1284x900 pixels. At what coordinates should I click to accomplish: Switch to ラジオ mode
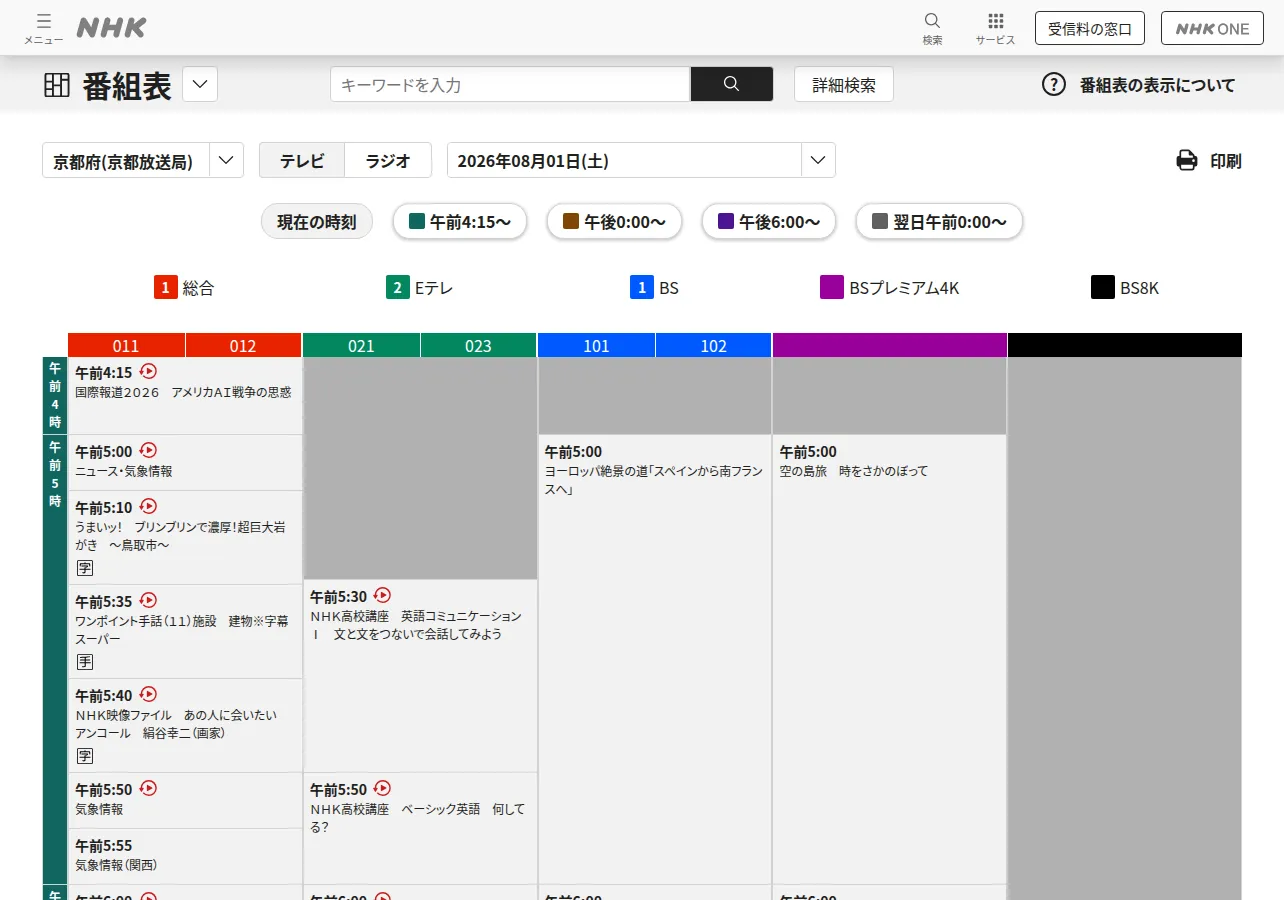point(388,160)
